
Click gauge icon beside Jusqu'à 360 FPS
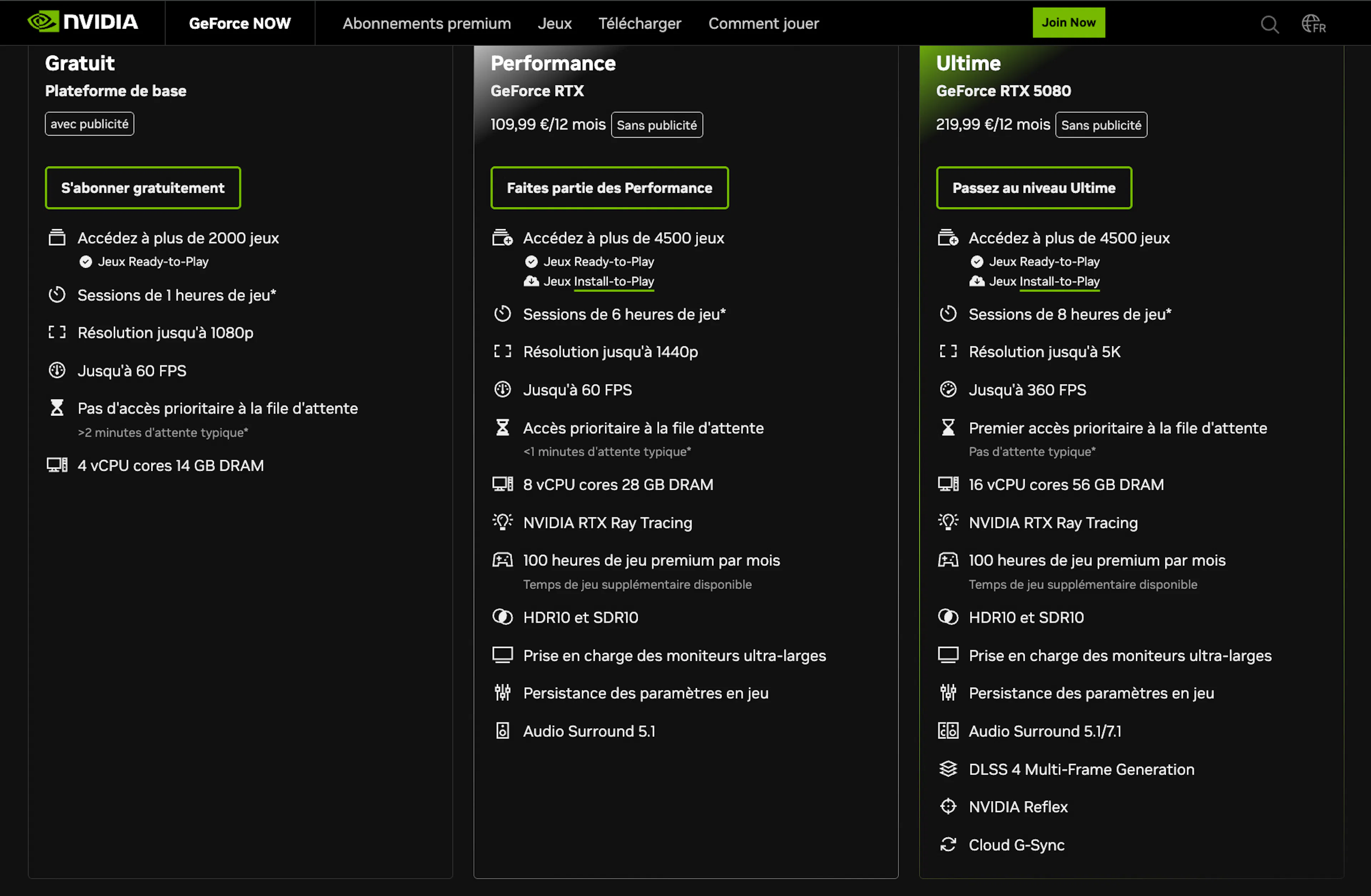pyautogui.click(x=948, y=389)
